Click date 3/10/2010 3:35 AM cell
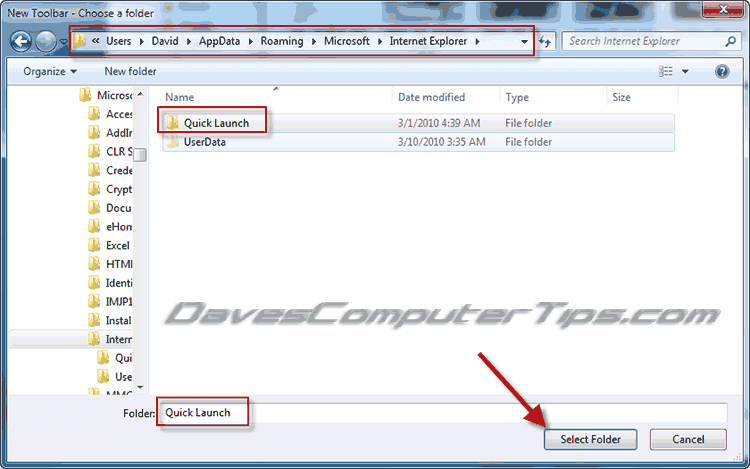The height and width of the screenshot is (469, 750). (x=441, y=142)
